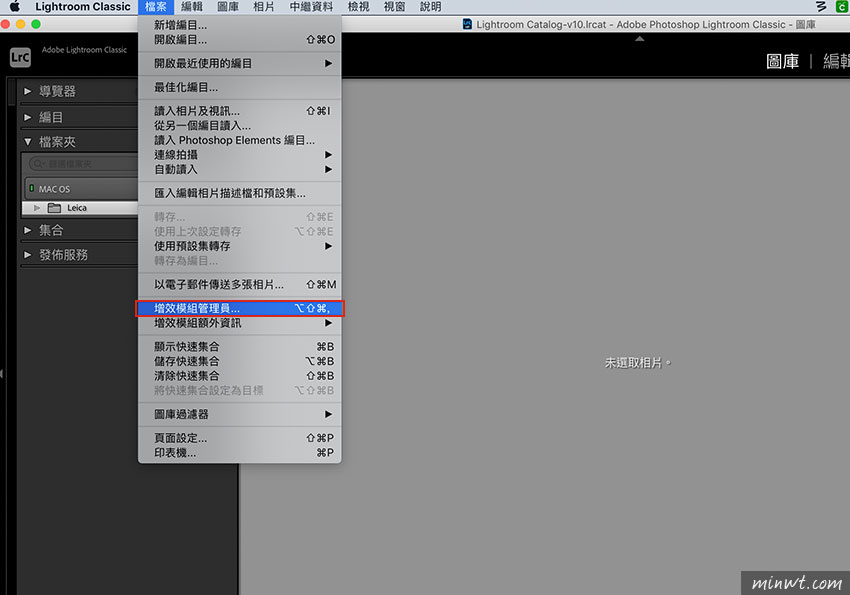Open the 檢視 menu

tap(358, 7)
